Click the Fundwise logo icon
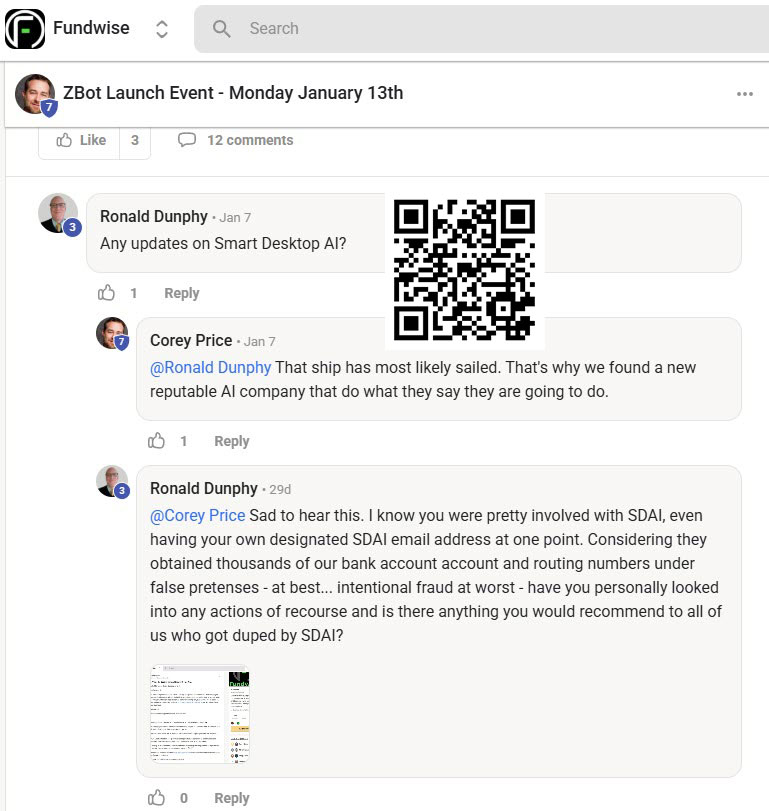The height and width of the screenshot is (811, 769). (25, 29)
